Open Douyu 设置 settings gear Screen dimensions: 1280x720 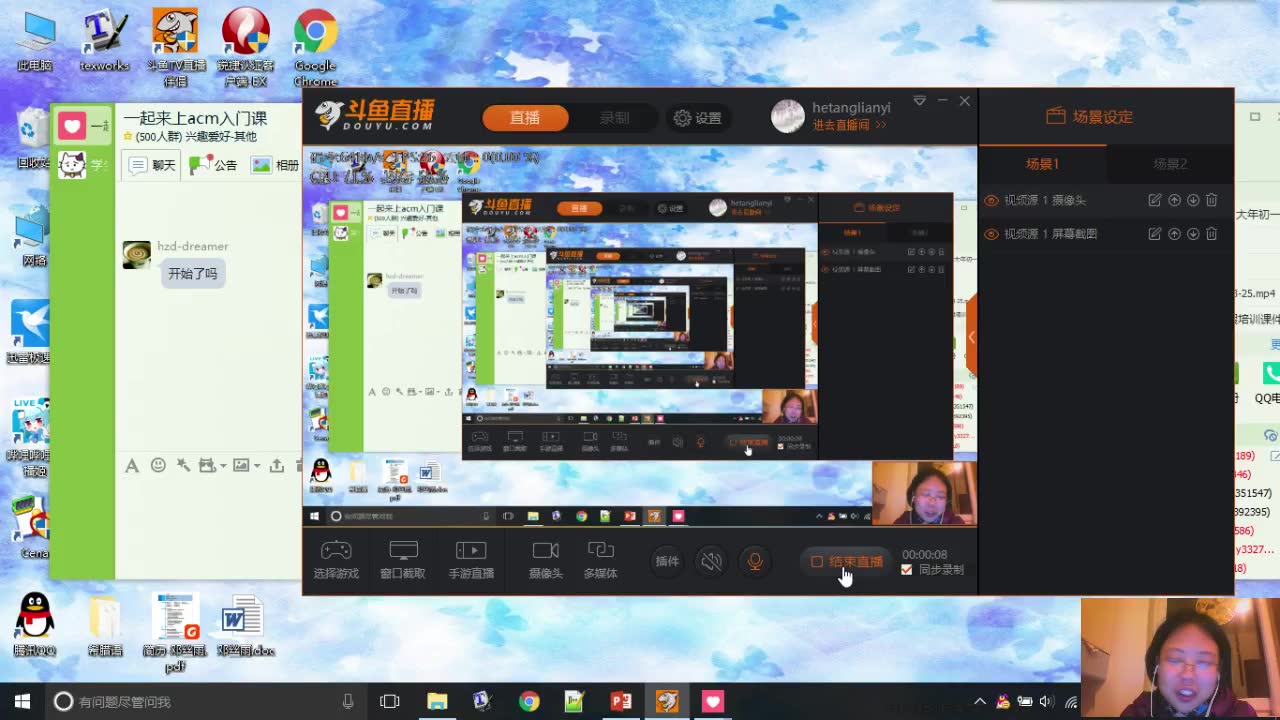click(x=697, y=118)
